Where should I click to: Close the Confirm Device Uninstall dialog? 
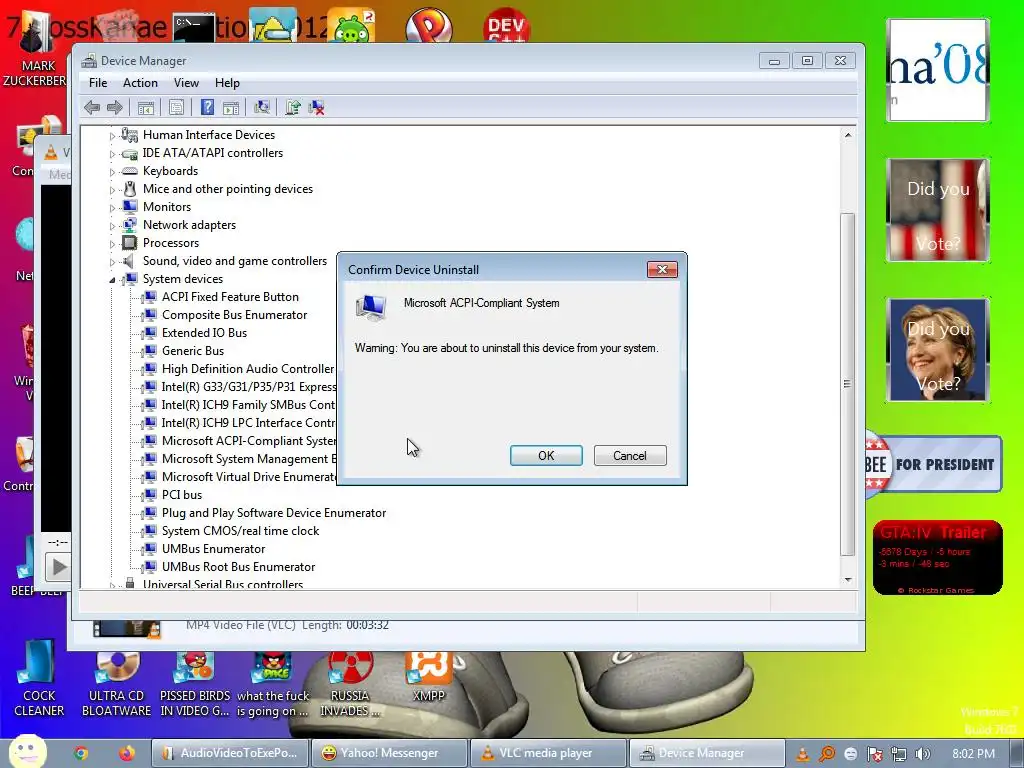pos(662,270)
